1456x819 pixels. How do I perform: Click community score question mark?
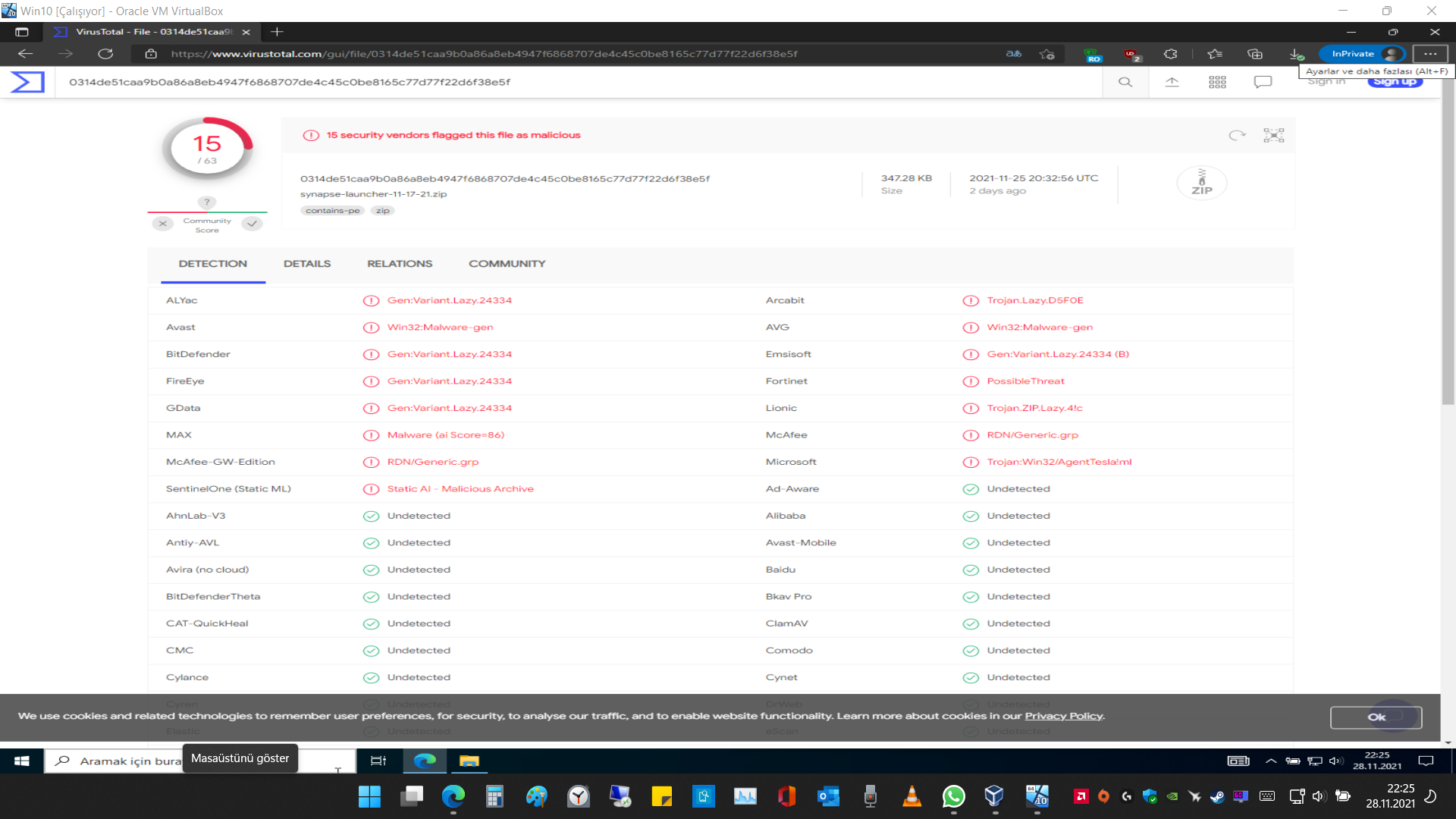click(x=207, y=202)
